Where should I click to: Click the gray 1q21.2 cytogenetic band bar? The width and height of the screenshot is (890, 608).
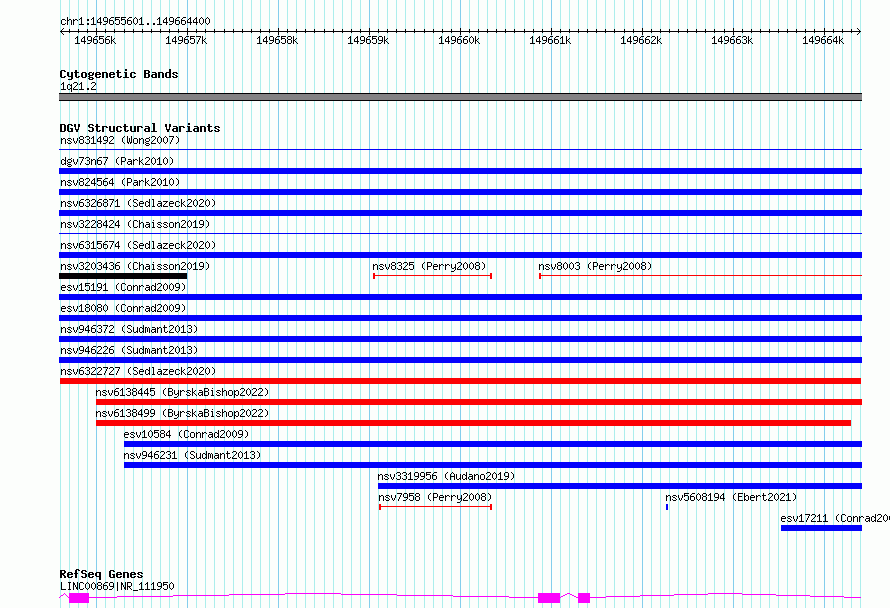(460, 97)
